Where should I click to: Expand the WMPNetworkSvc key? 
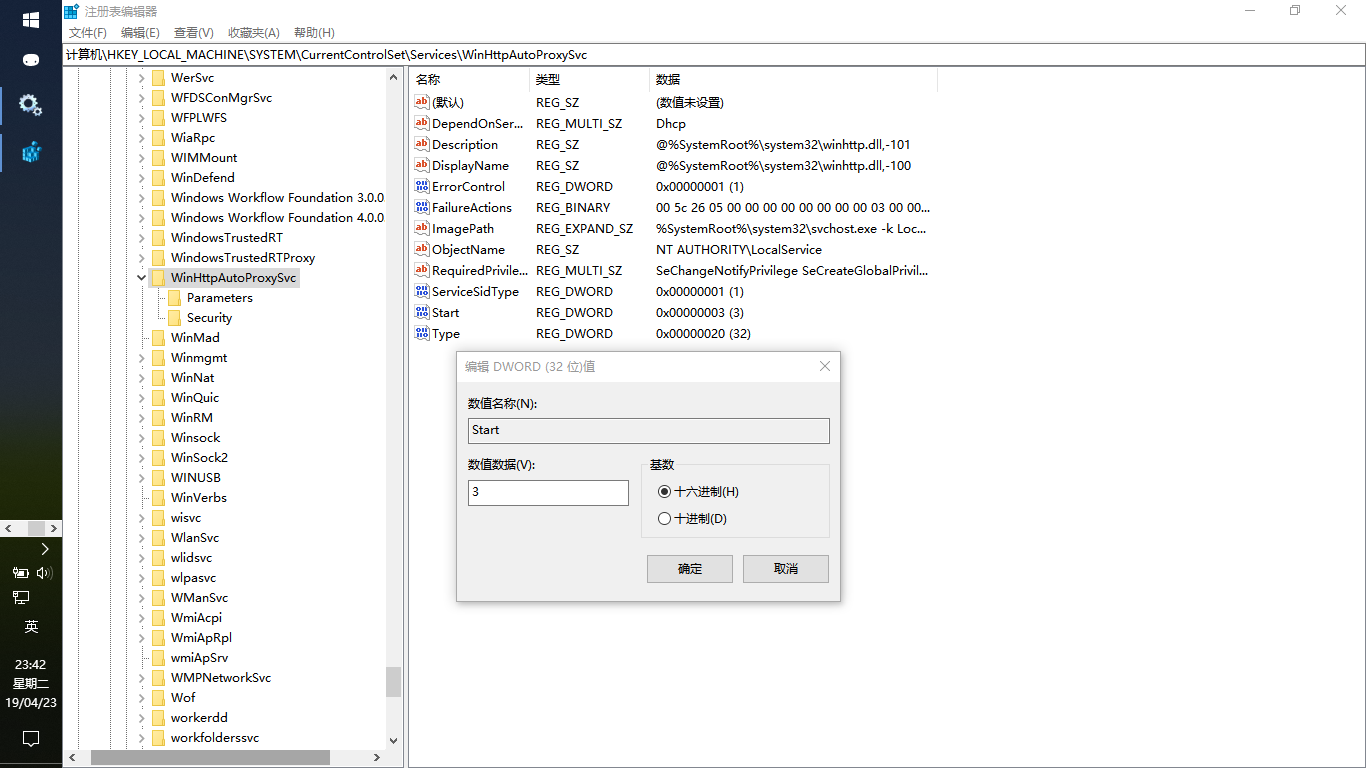pos(142,678)
